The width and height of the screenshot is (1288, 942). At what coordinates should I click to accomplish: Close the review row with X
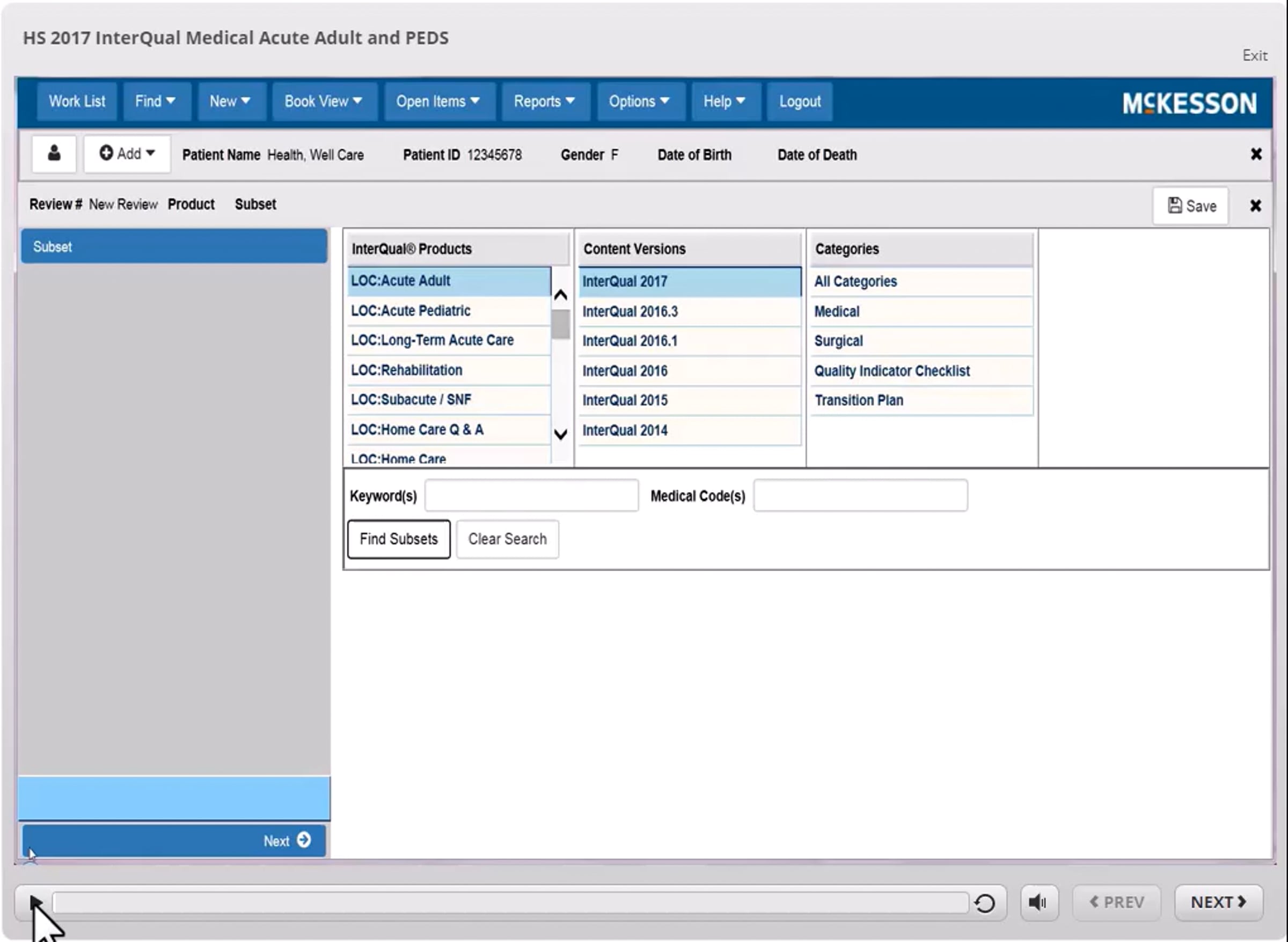(x=1255, y=205)
